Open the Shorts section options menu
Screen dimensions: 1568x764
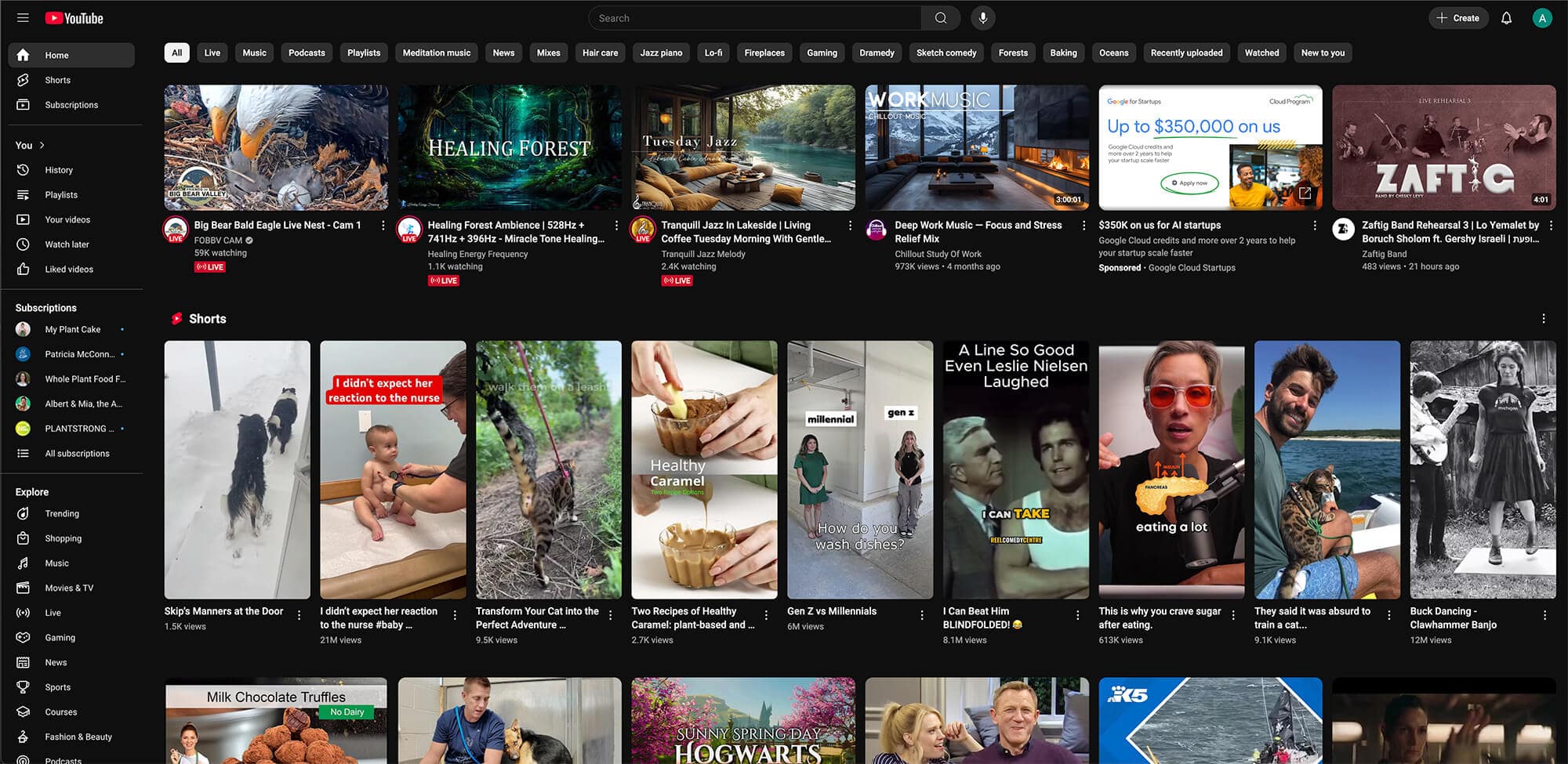(1544, 319)
